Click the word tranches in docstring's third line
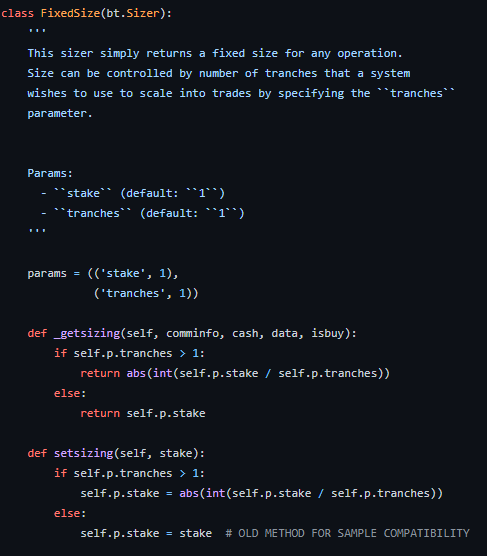The height and width of the screenshot is (556, 487). tap(416, 93)
